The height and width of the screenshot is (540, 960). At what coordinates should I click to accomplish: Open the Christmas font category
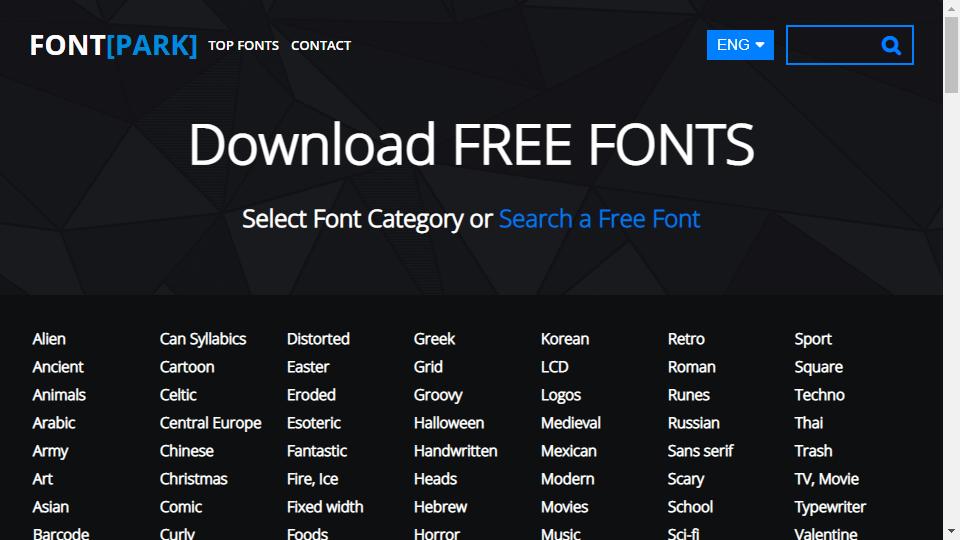point(193,479)
